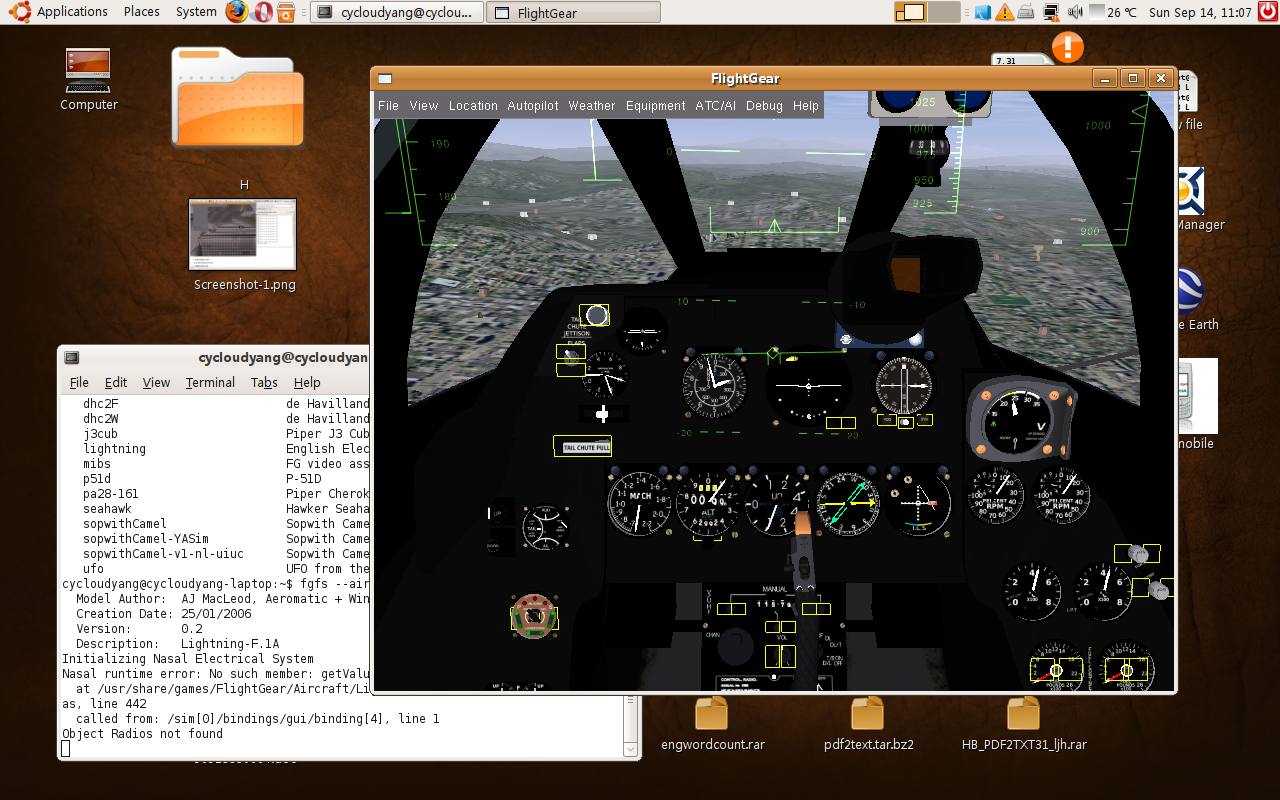Turn the CHAN knob on radio panel
Image resolution: width=1280 pixels, height=800 pixels.
[x=737, y=645]
